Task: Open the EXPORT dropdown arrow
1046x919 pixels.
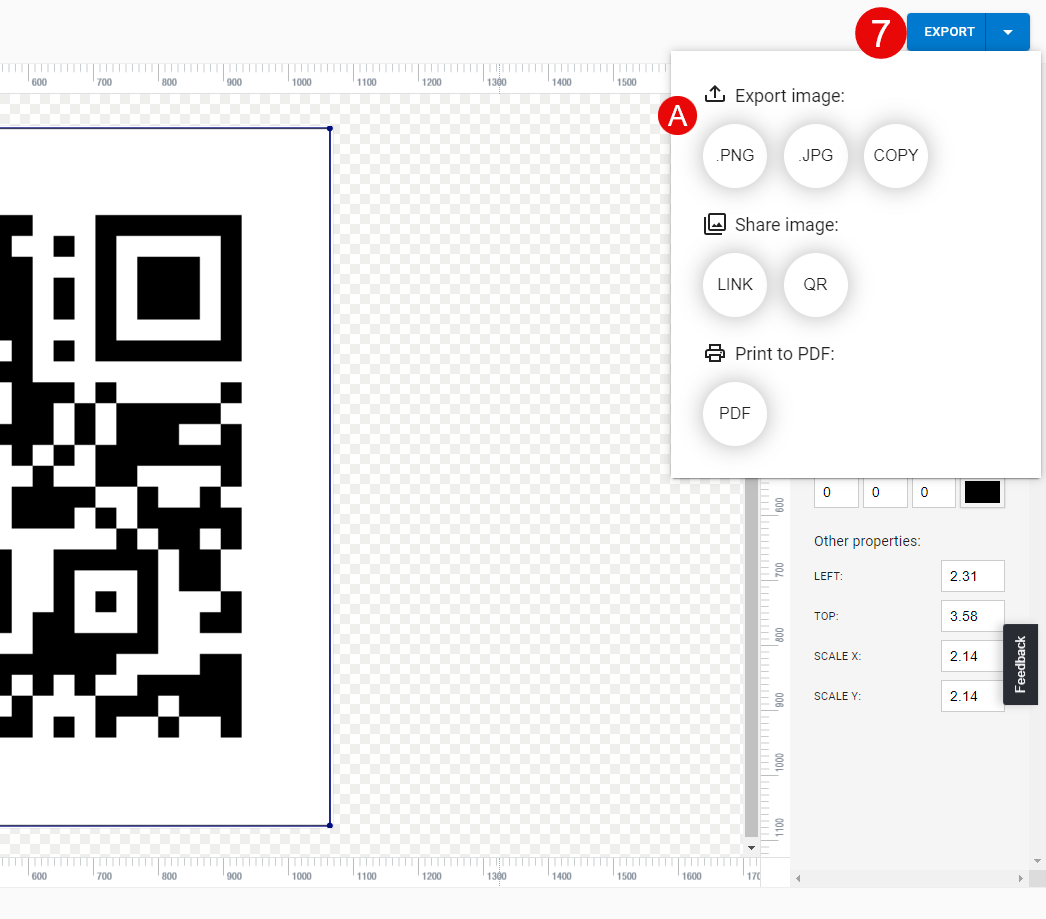Action: (x=1008, y=31)
